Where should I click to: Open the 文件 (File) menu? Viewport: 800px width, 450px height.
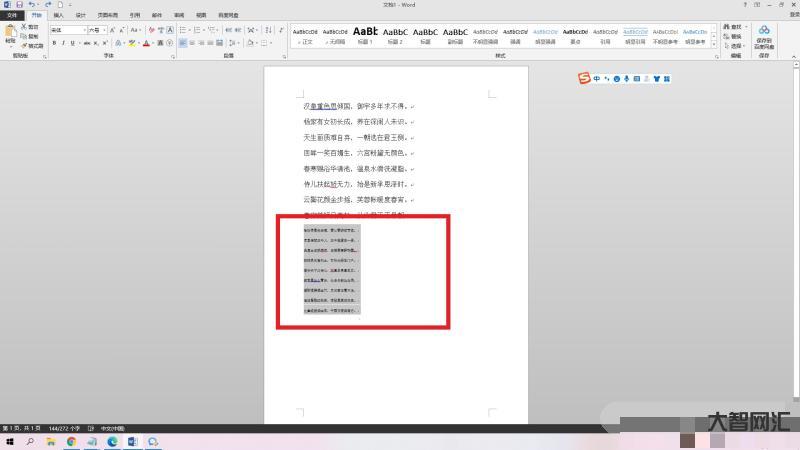[12, 16]
